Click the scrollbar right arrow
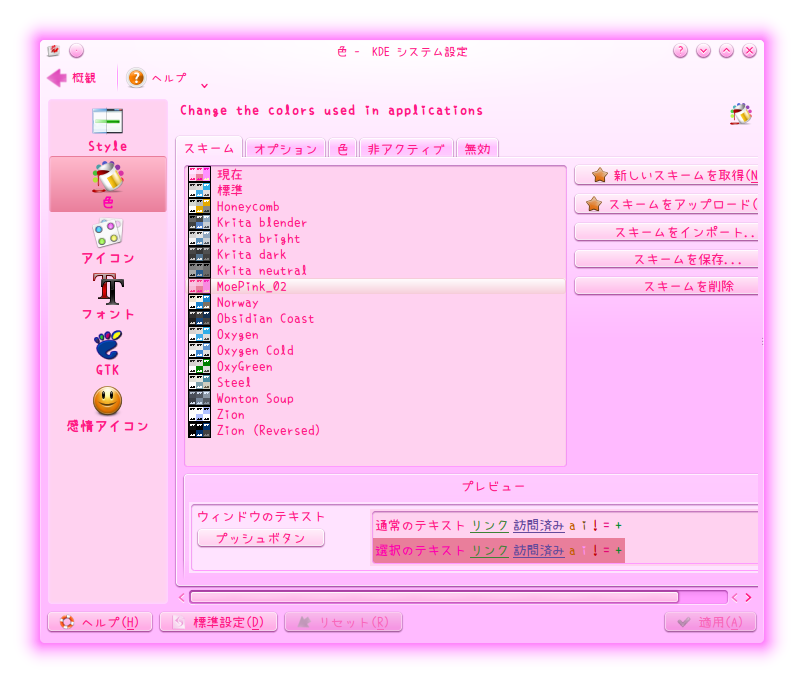 [x=749, y=597]
